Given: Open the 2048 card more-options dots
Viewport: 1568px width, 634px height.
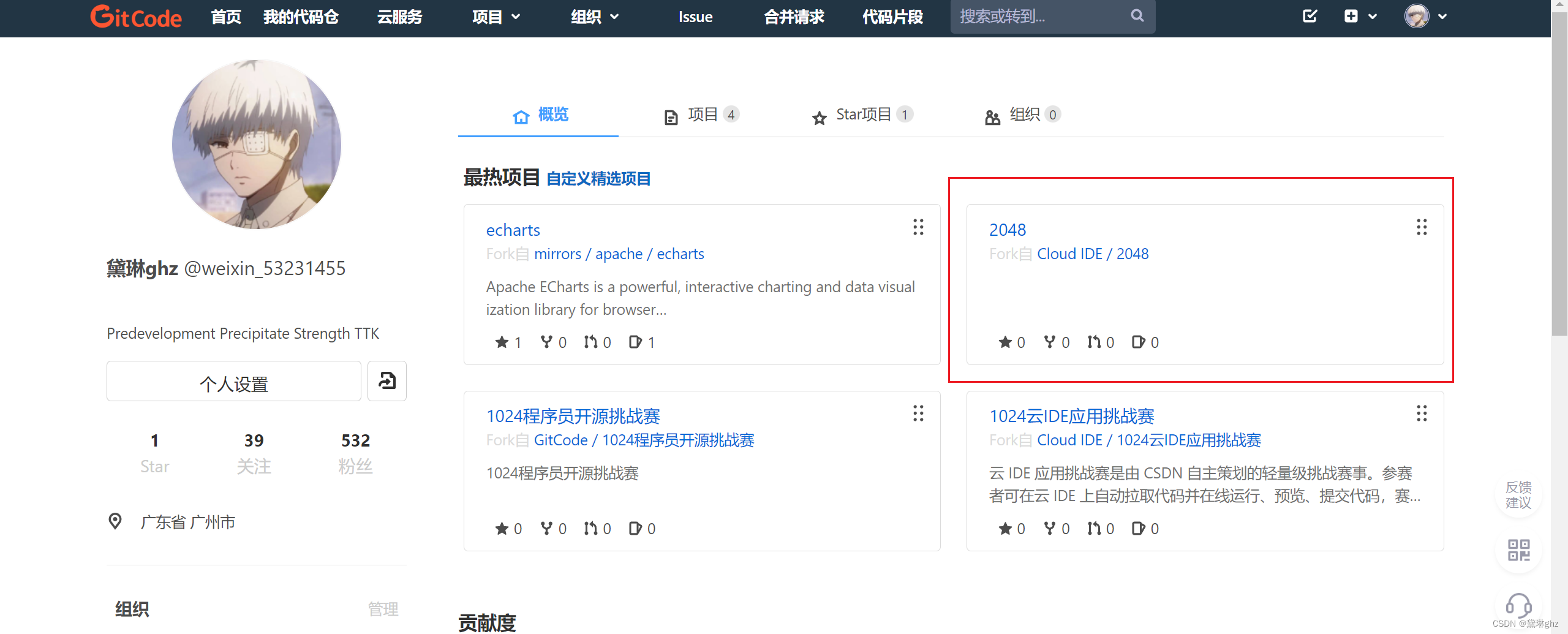Looking at the screenshot, I should pyautogui.click(x=1422, y=227).
